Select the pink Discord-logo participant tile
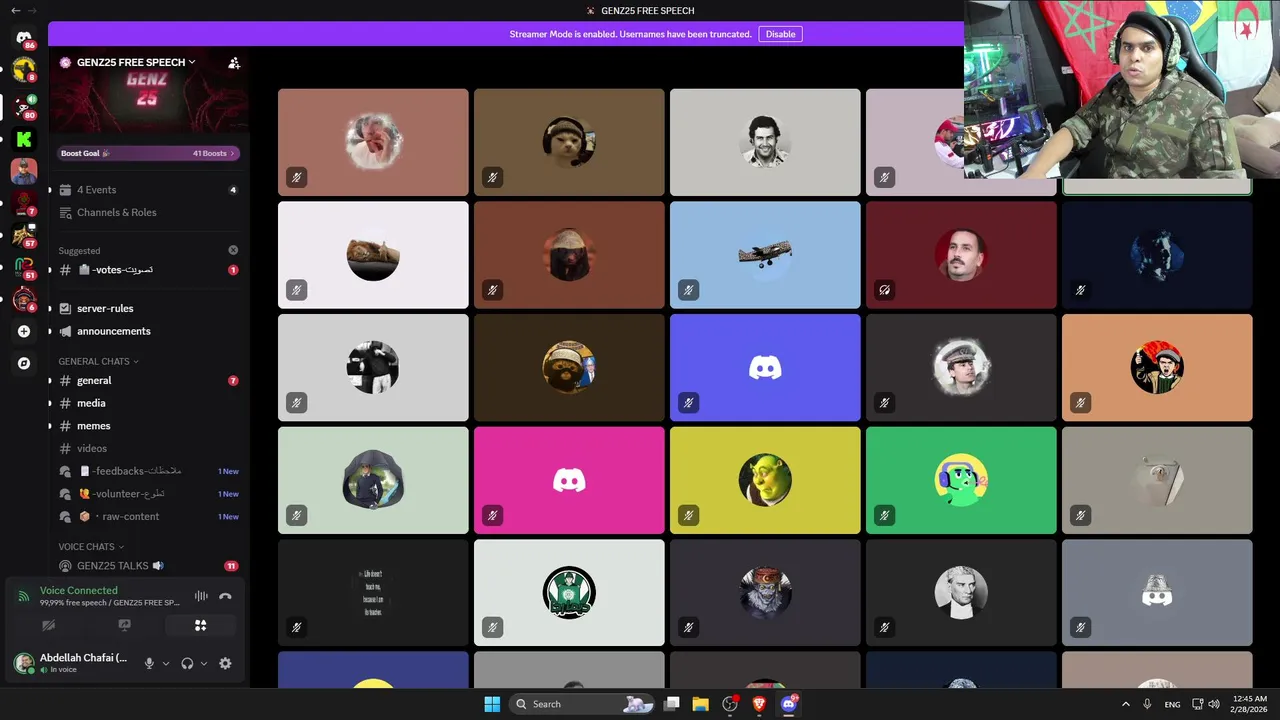The height and width of the screenshot is (720, 1280). point(569,481)
